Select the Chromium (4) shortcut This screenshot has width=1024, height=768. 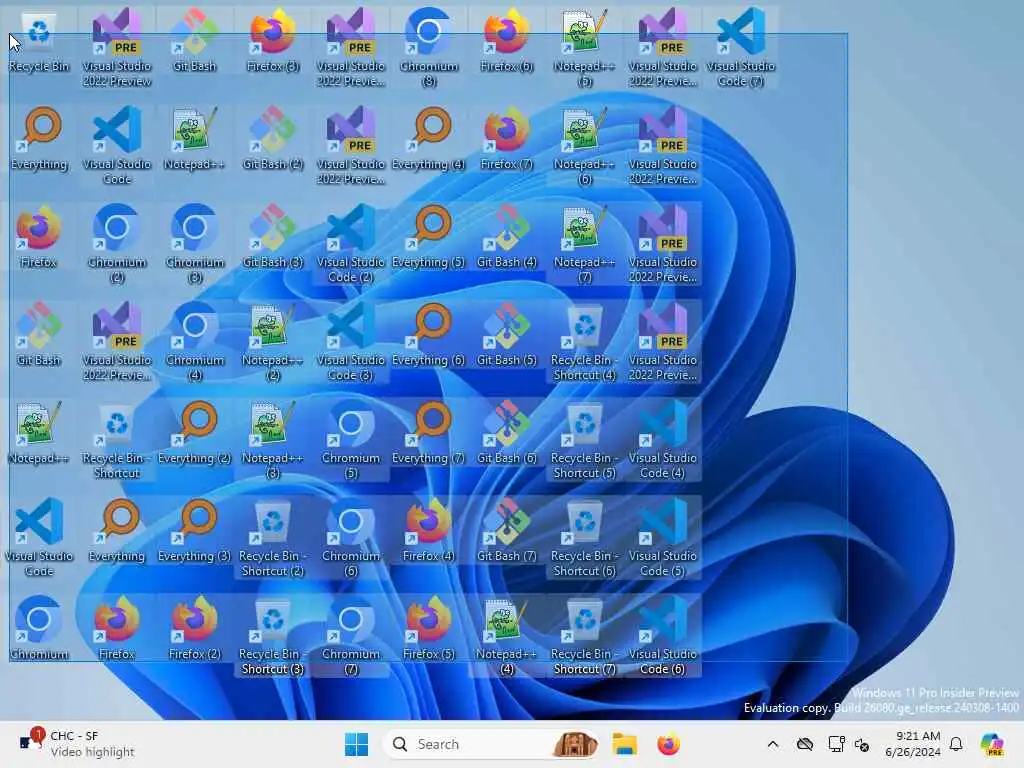195,342
